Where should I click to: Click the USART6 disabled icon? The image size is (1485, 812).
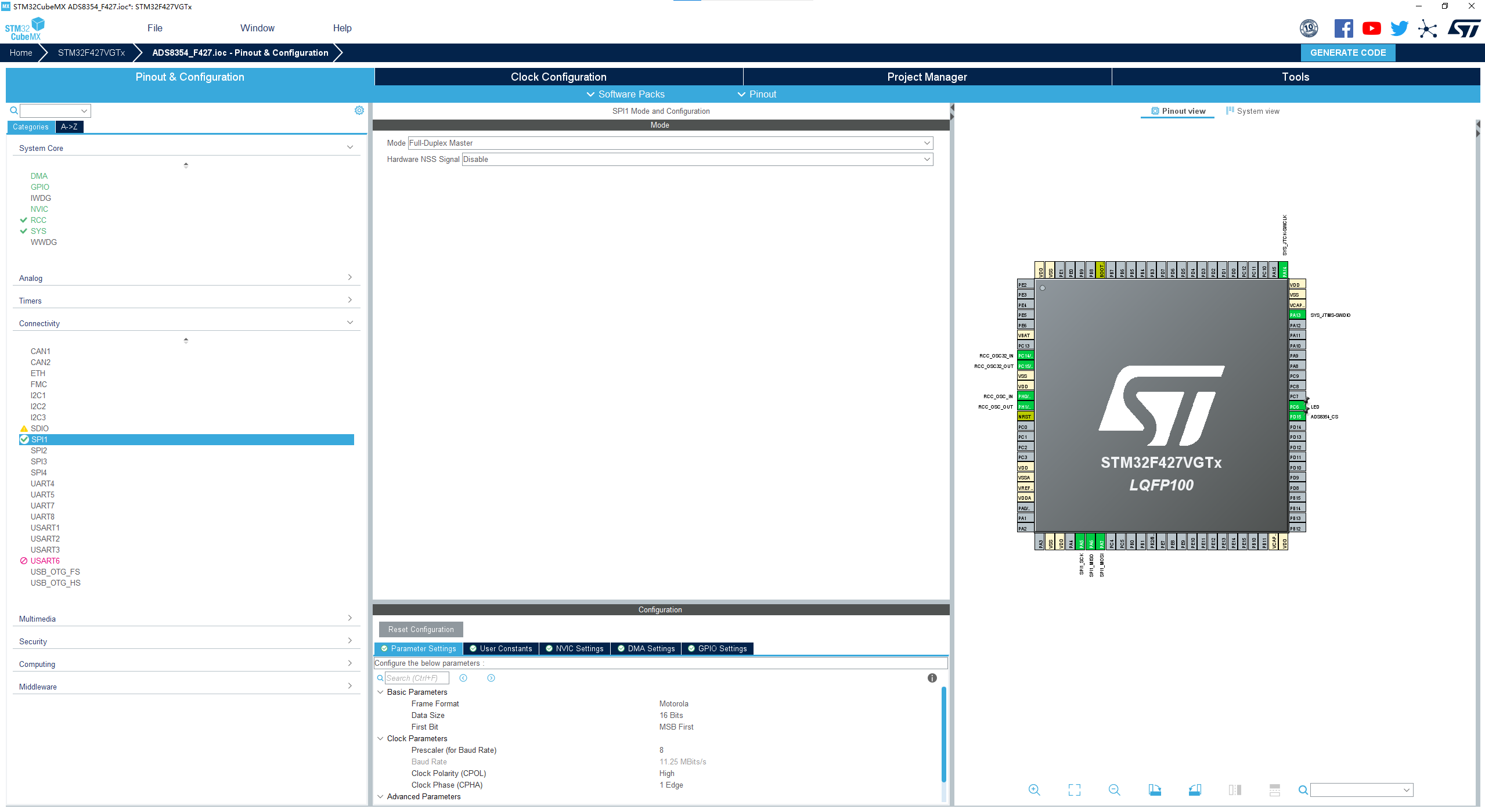click(x=24, y=561)
